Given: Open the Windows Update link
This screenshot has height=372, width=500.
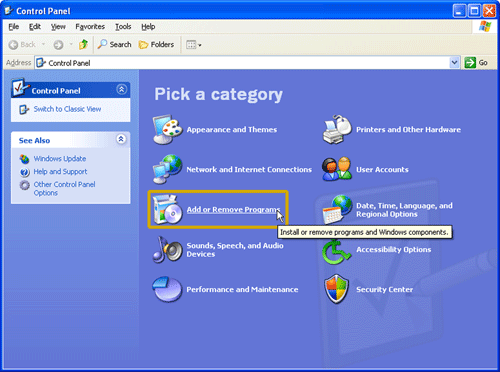Looking at the screenshot, I should [x=60, y=159].
